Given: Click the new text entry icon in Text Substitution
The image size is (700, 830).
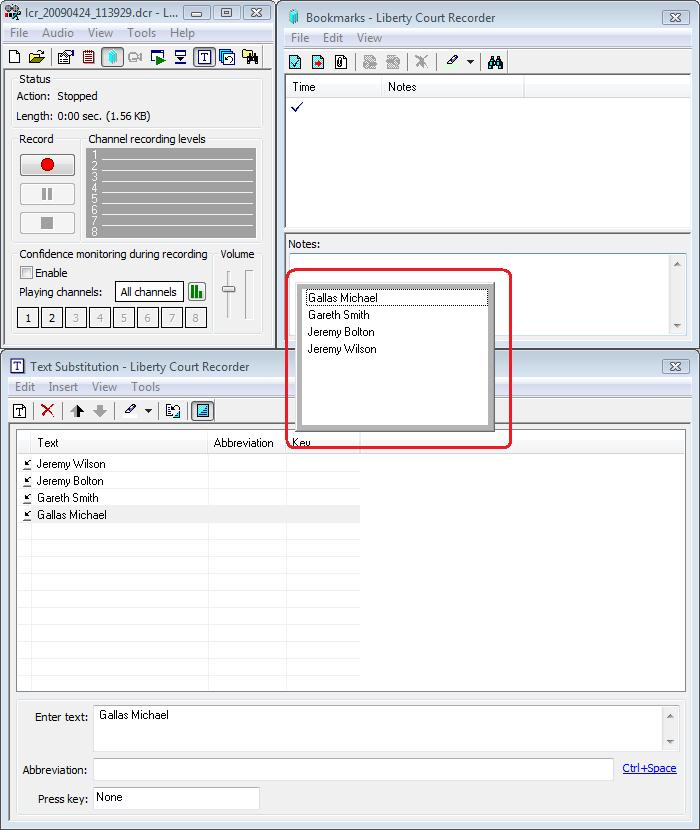Looking at the screenshot, I should click(x=20, y=411).
